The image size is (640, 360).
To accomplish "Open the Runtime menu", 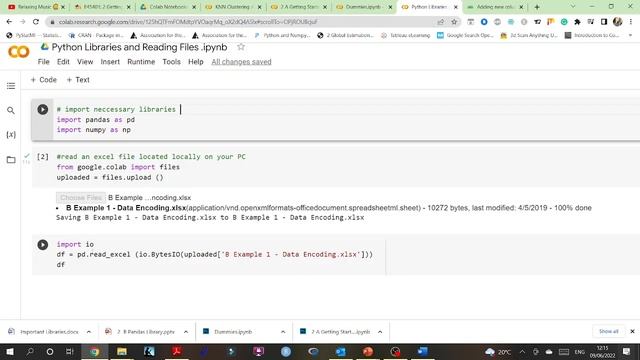I will pos(141,62).
